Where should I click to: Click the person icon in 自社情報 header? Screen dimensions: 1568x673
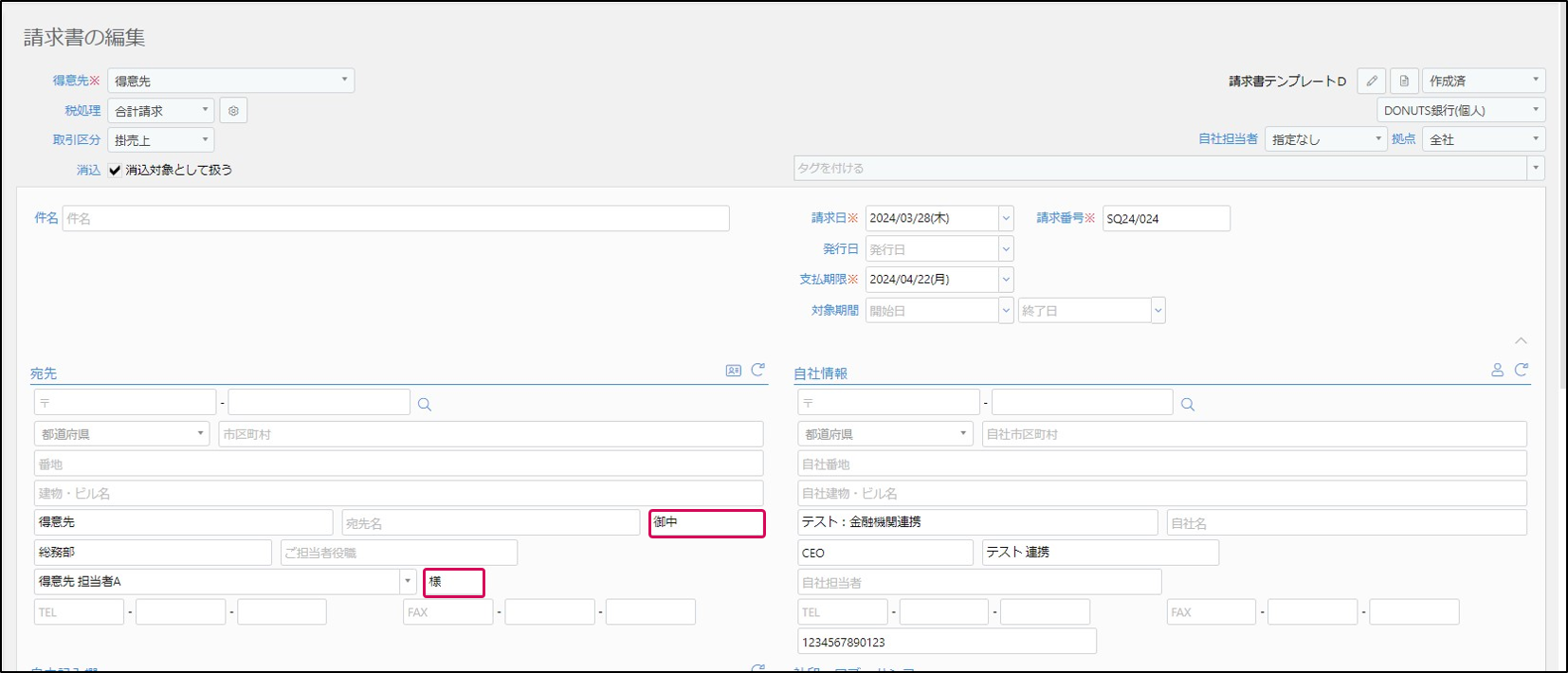pyautogui.click(x=1497, y=370)
